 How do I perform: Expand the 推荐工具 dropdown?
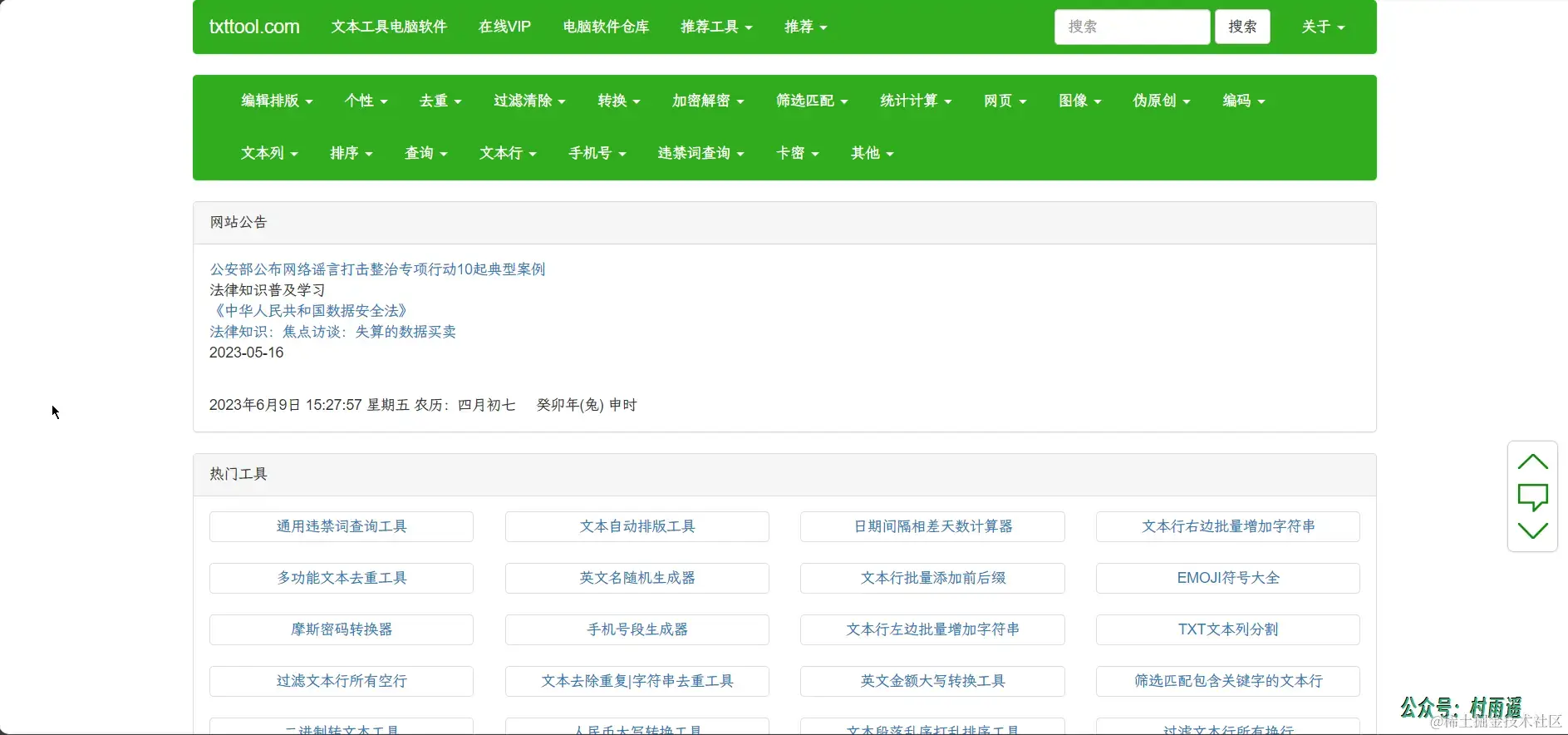click(x=716, y=27)
